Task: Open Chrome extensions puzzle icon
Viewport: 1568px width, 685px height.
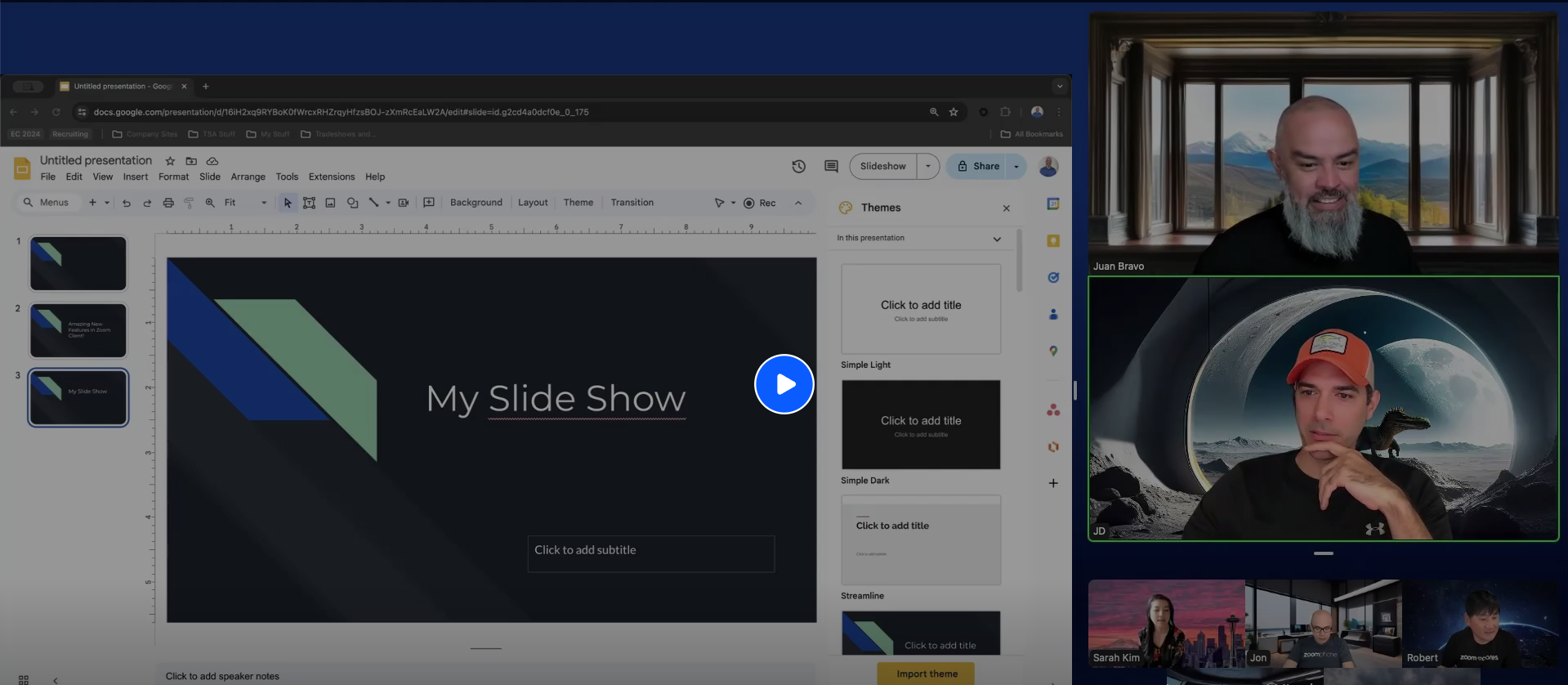Action: [x=1006, y=112]
